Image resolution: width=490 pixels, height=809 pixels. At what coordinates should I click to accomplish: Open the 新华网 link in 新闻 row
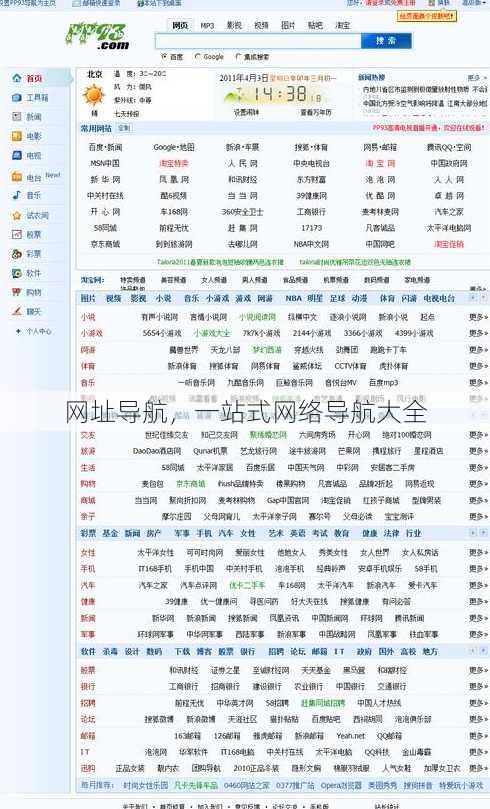163,618
